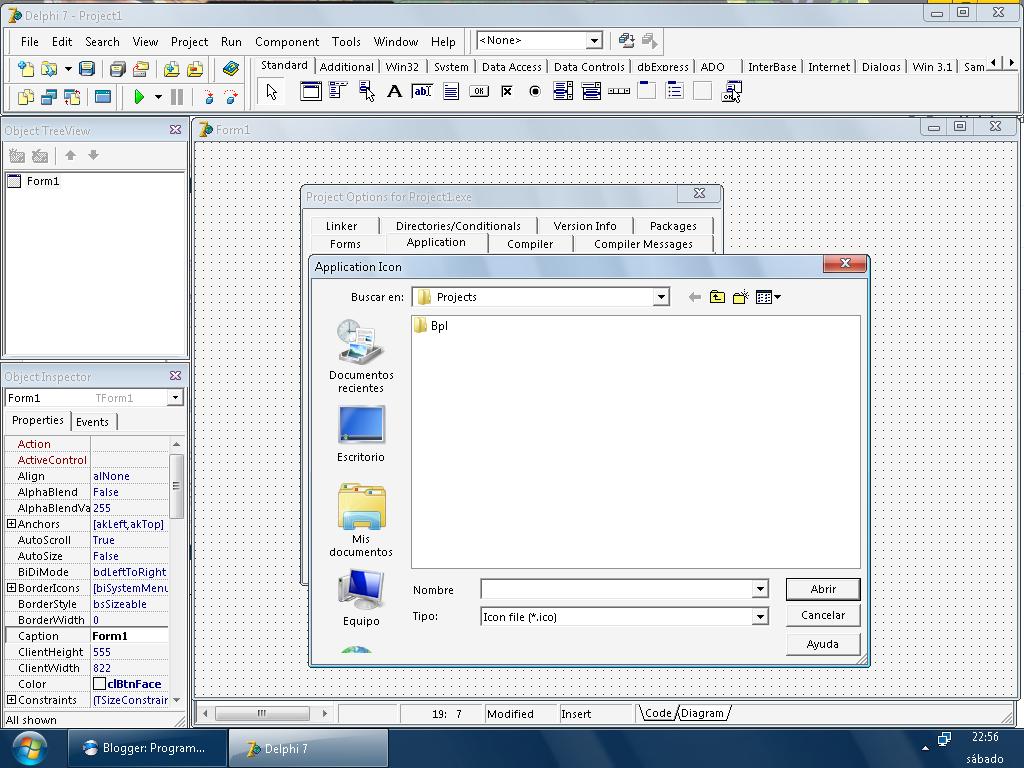Screen dimensions: 1024x768
Task: Click the Open file toolbar icon
Action: click(49, 69)
